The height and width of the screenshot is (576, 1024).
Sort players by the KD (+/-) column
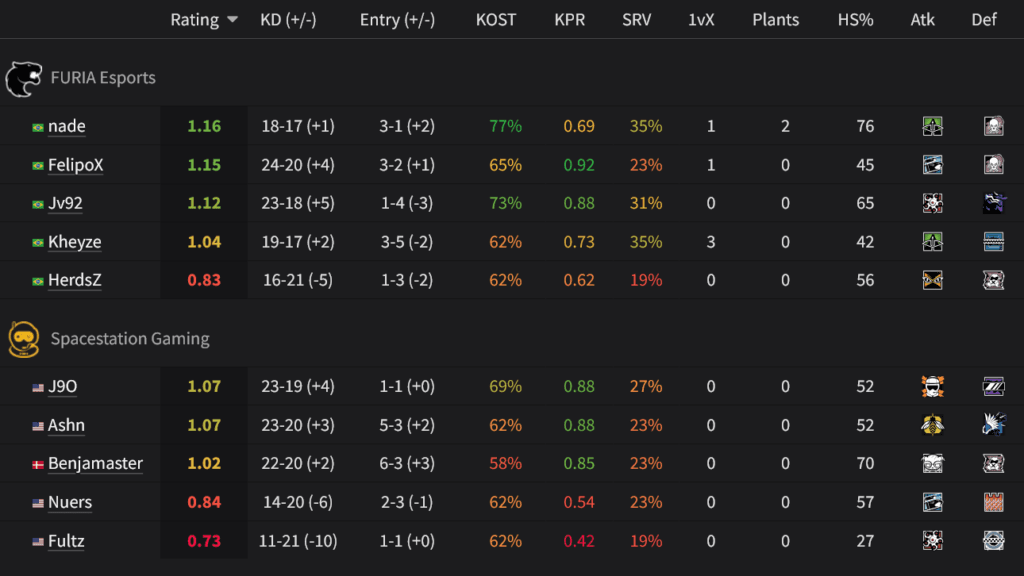coord(287,19)
